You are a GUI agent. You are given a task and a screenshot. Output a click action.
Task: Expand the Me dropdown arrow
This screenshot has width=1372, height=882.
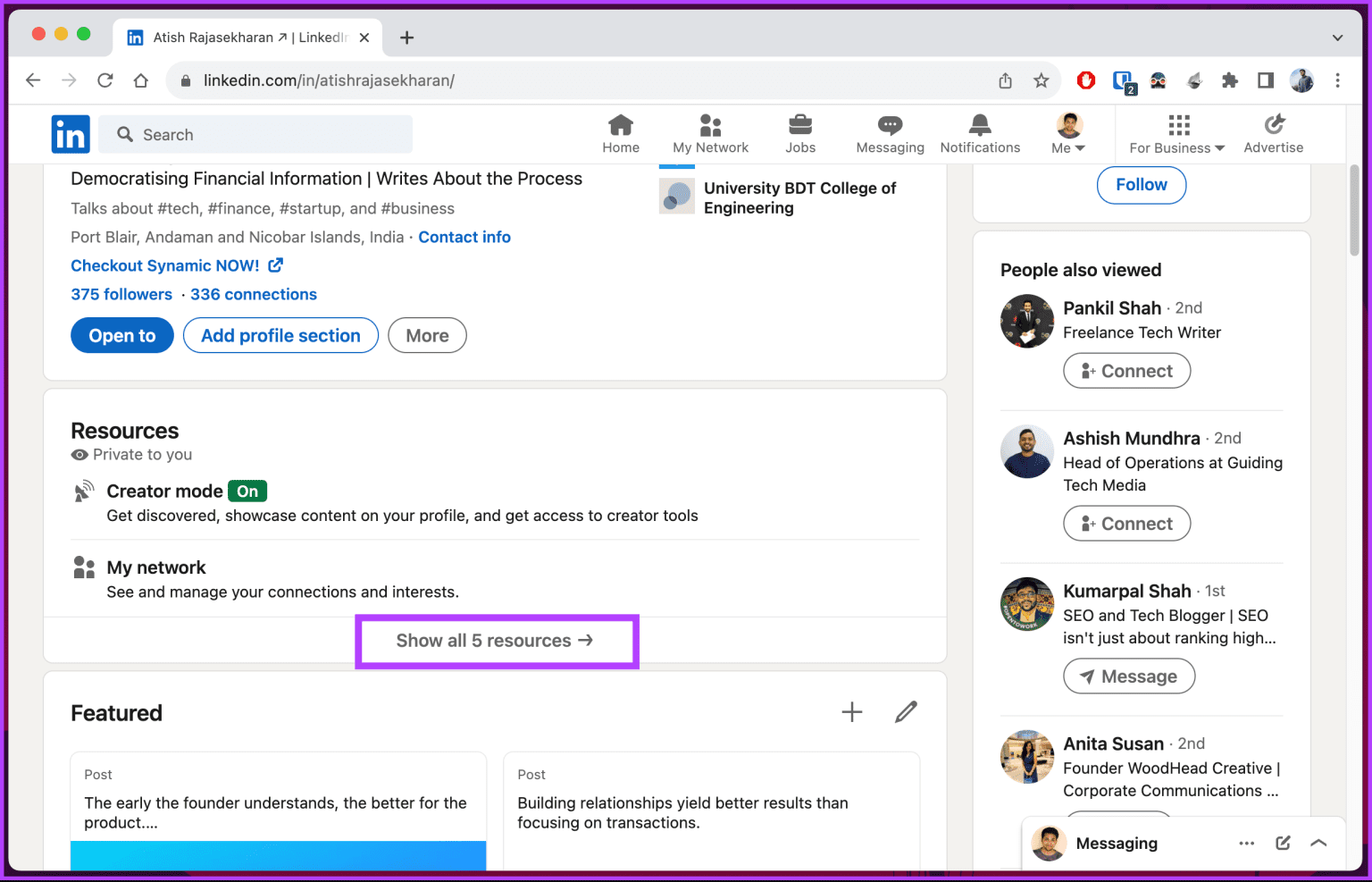click(x=1080, y=147)
